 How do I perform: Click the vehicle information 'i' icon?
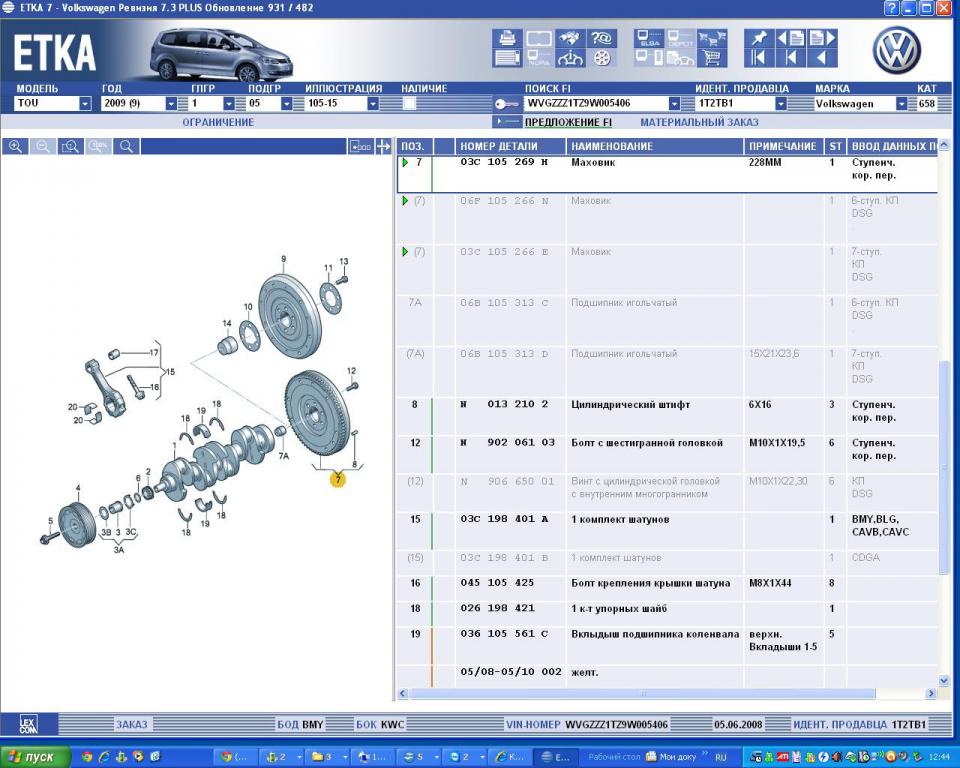coord(569,58)
